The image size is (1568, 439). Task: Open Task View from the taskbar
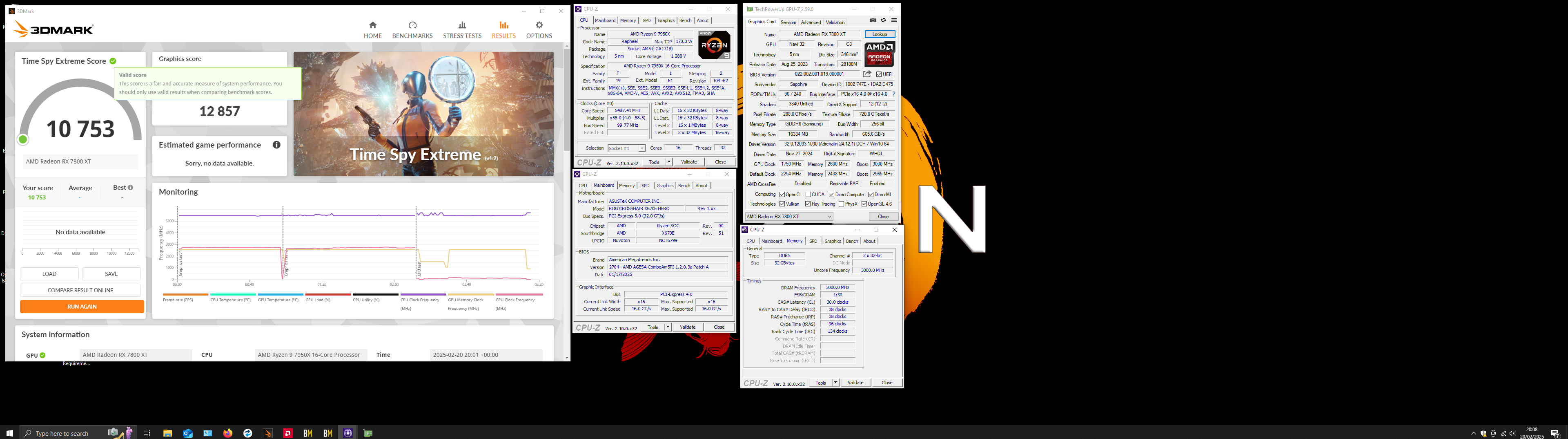[147, 433]
